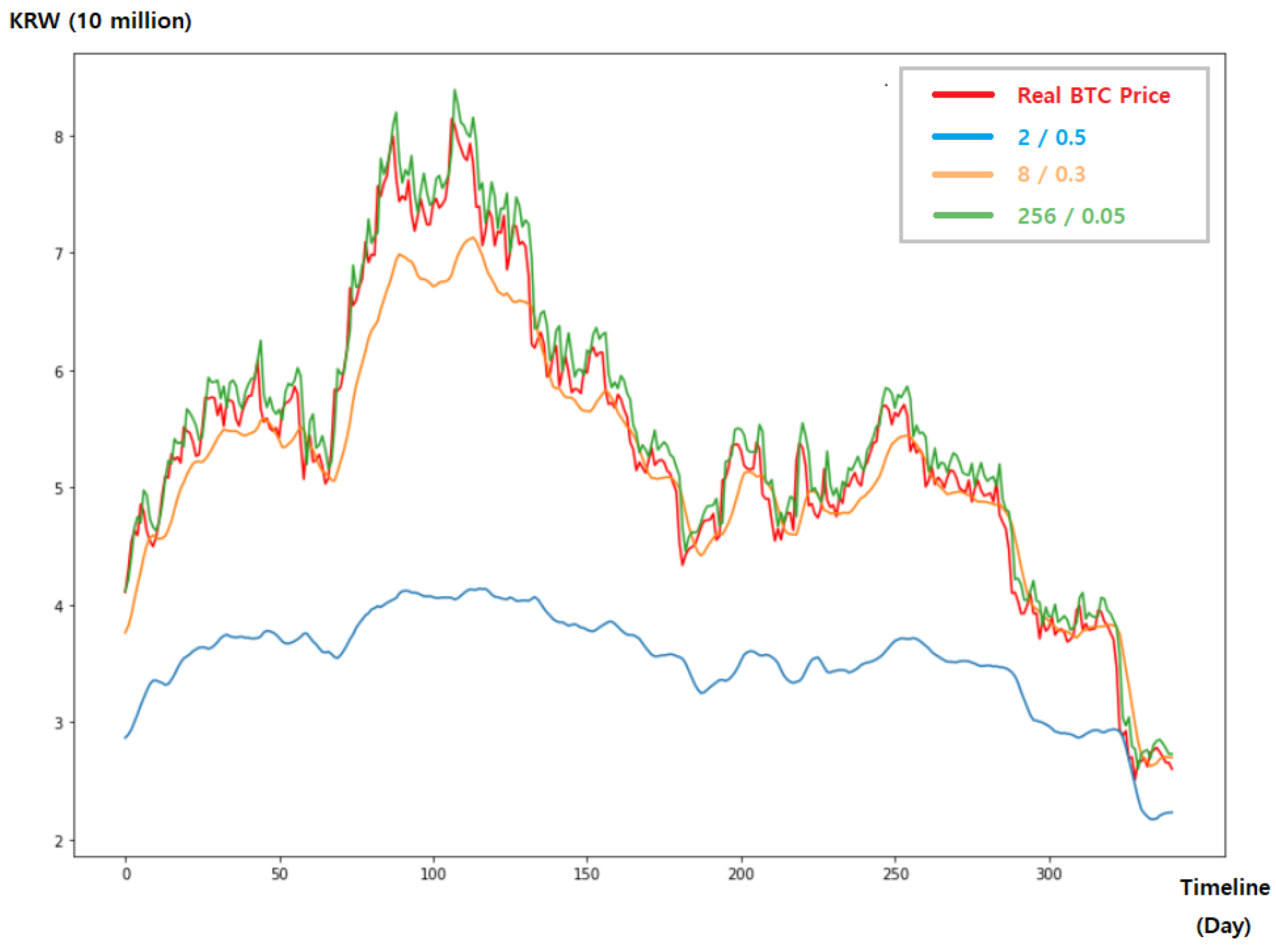Click the '(Day)' axis unit label

click(x=1224, y=926)
